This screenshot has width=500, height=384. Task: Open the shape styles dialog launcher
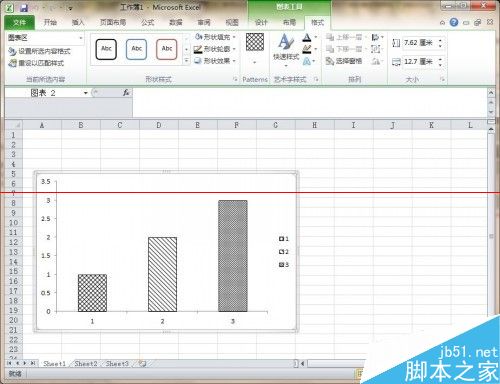tap(236, 79)
